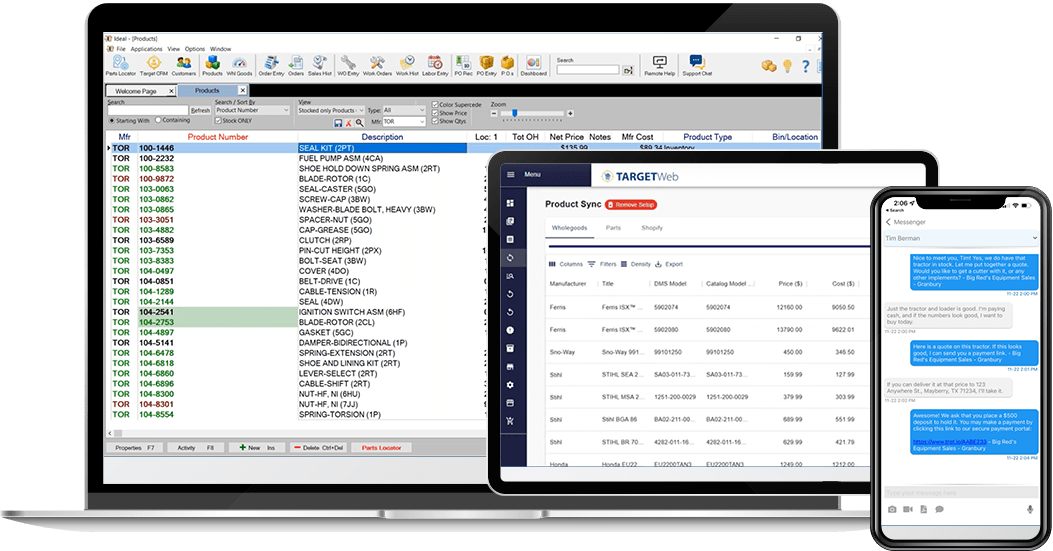Select Starting With radio button
Screen dimensions: 1053x551
(x=111, y=121)
